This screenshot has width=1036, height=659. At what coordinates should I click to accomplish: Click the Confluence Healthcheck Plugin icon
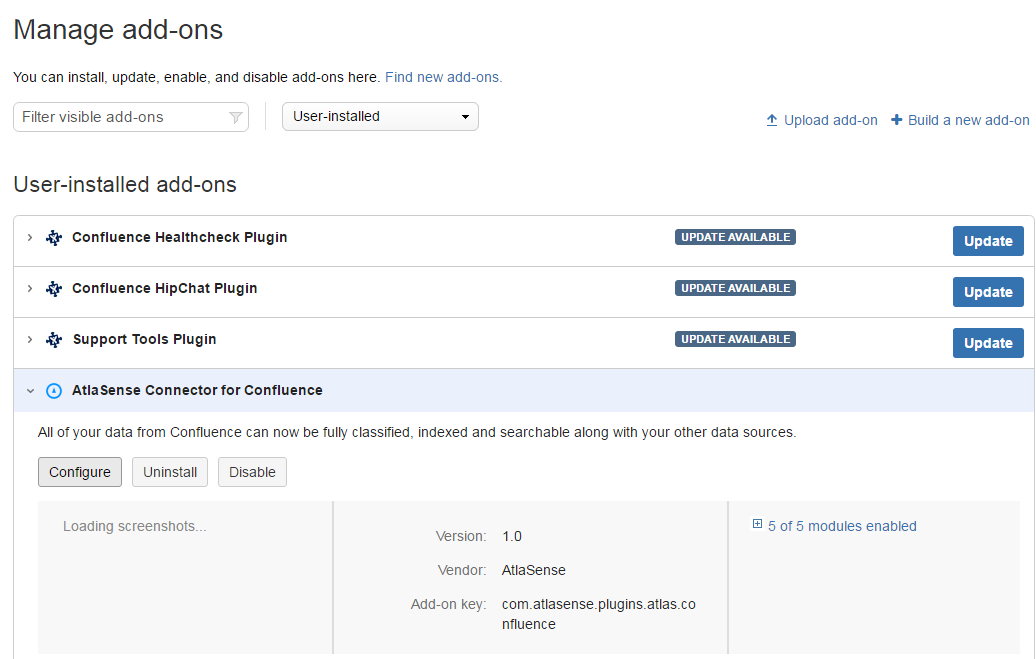click(x=54, y=238)
